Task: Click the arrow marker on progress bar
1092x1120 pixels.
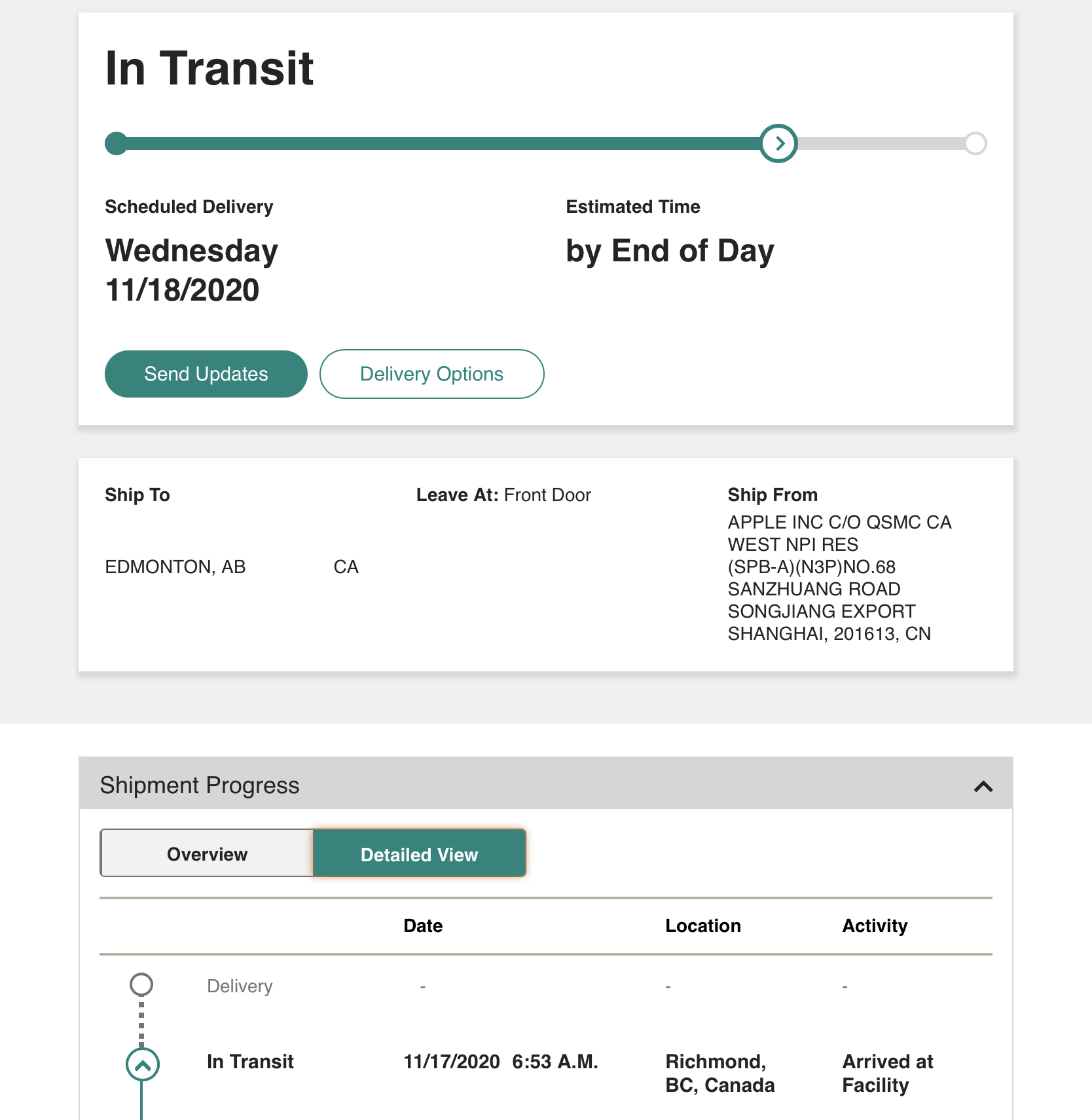Action: [x=778, y=143]
